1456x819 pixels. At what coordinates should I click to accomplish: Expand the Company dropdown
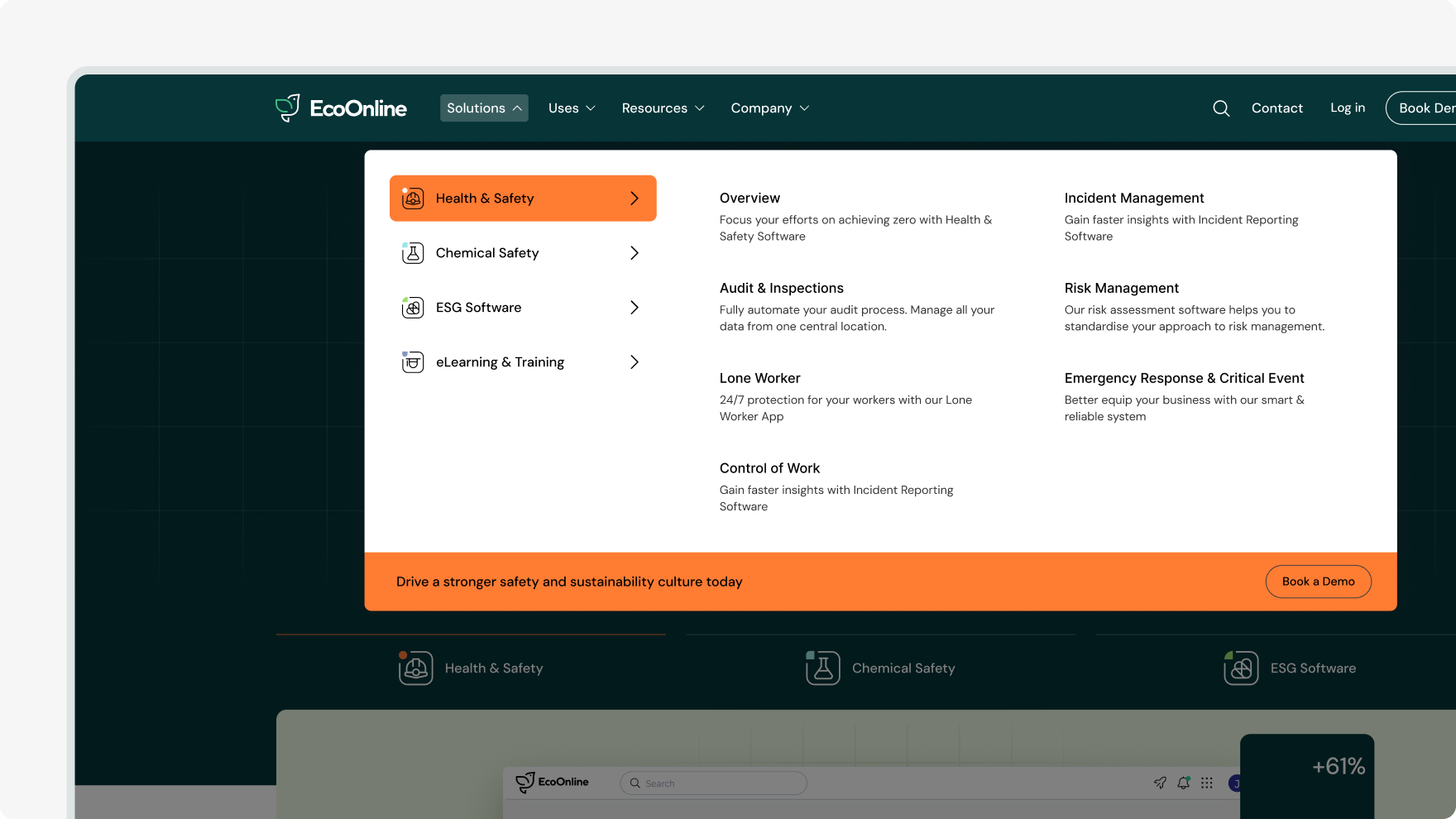769,108
